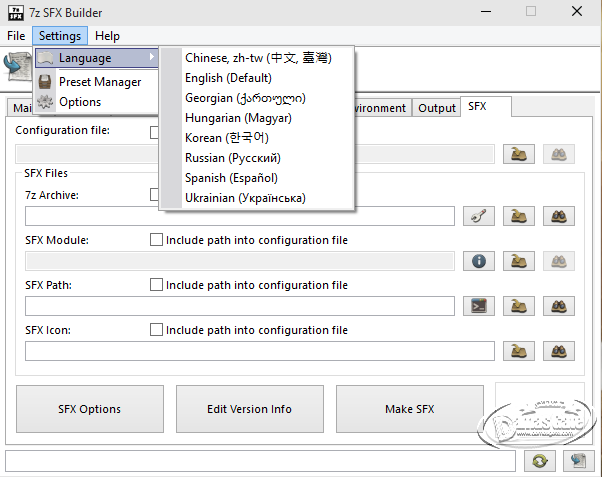Viewport: 602px width, 477px height.
Task: Click the SFX Icon input field
Action: [260, 351]
